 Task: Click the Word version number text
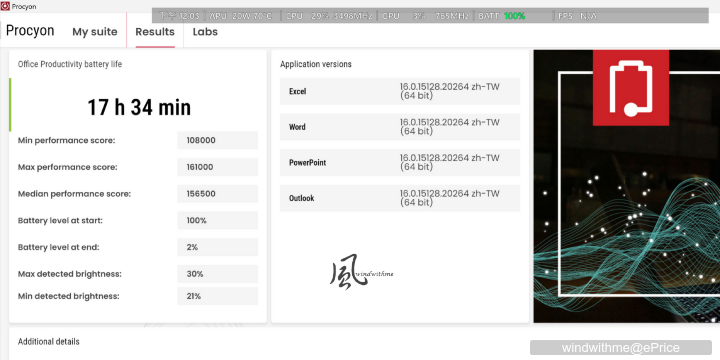(450, 127)
